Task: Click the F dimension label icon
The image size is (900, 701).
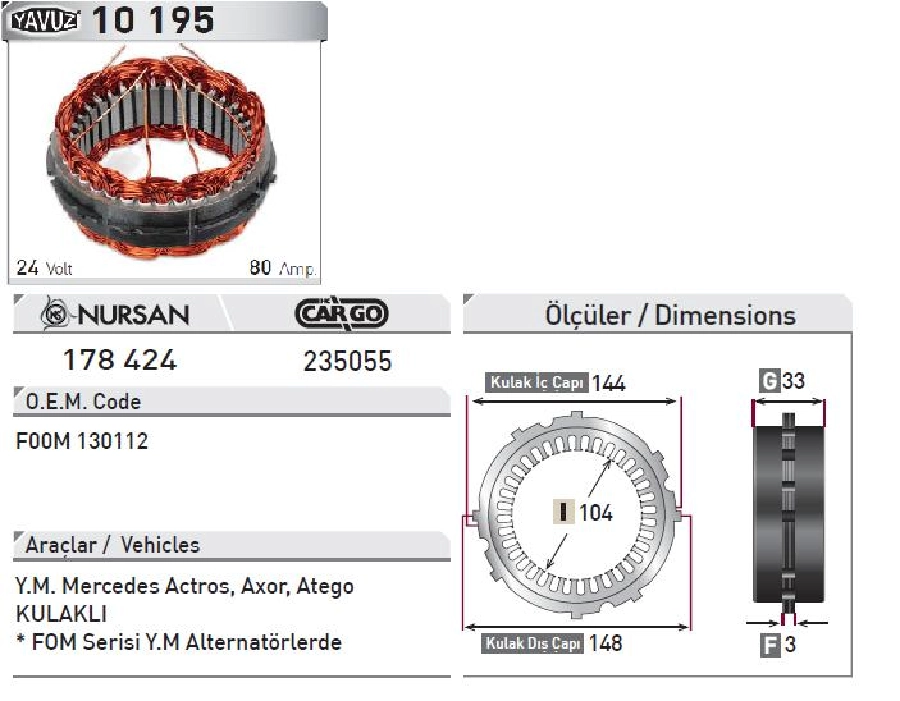Action: point(770,644)
